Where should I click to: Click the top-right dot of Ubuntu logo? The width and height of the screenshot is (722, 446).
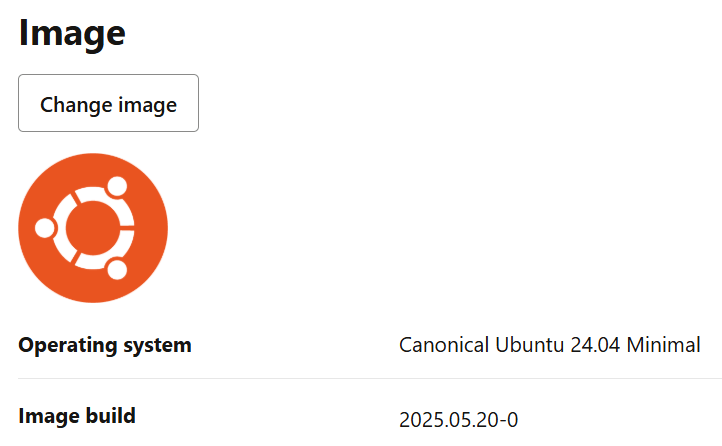click(x=117, y=186)
